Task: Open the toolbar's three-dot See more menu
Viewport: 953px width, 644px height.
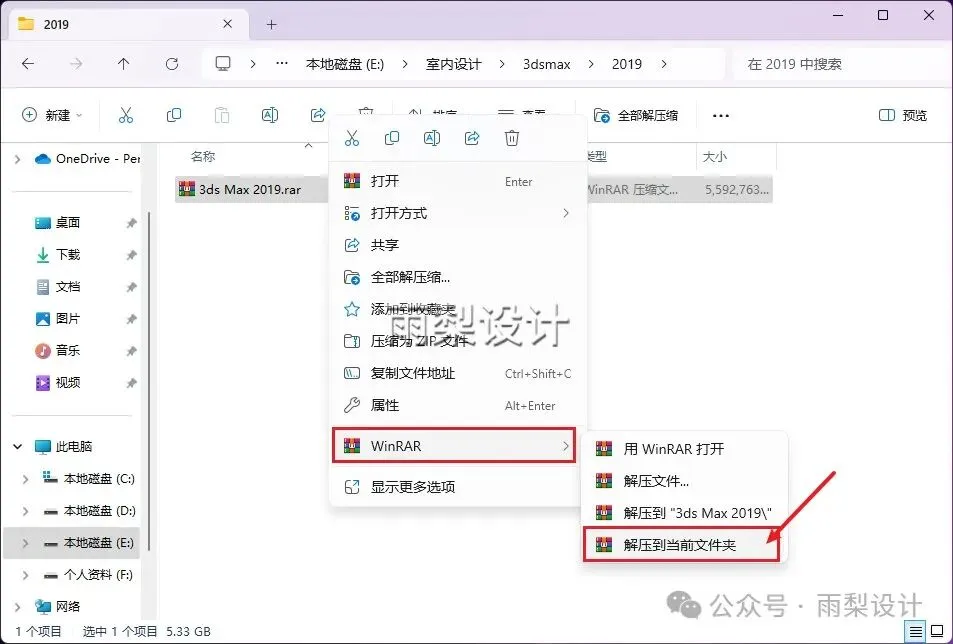Action: click(x=720, y=115)
